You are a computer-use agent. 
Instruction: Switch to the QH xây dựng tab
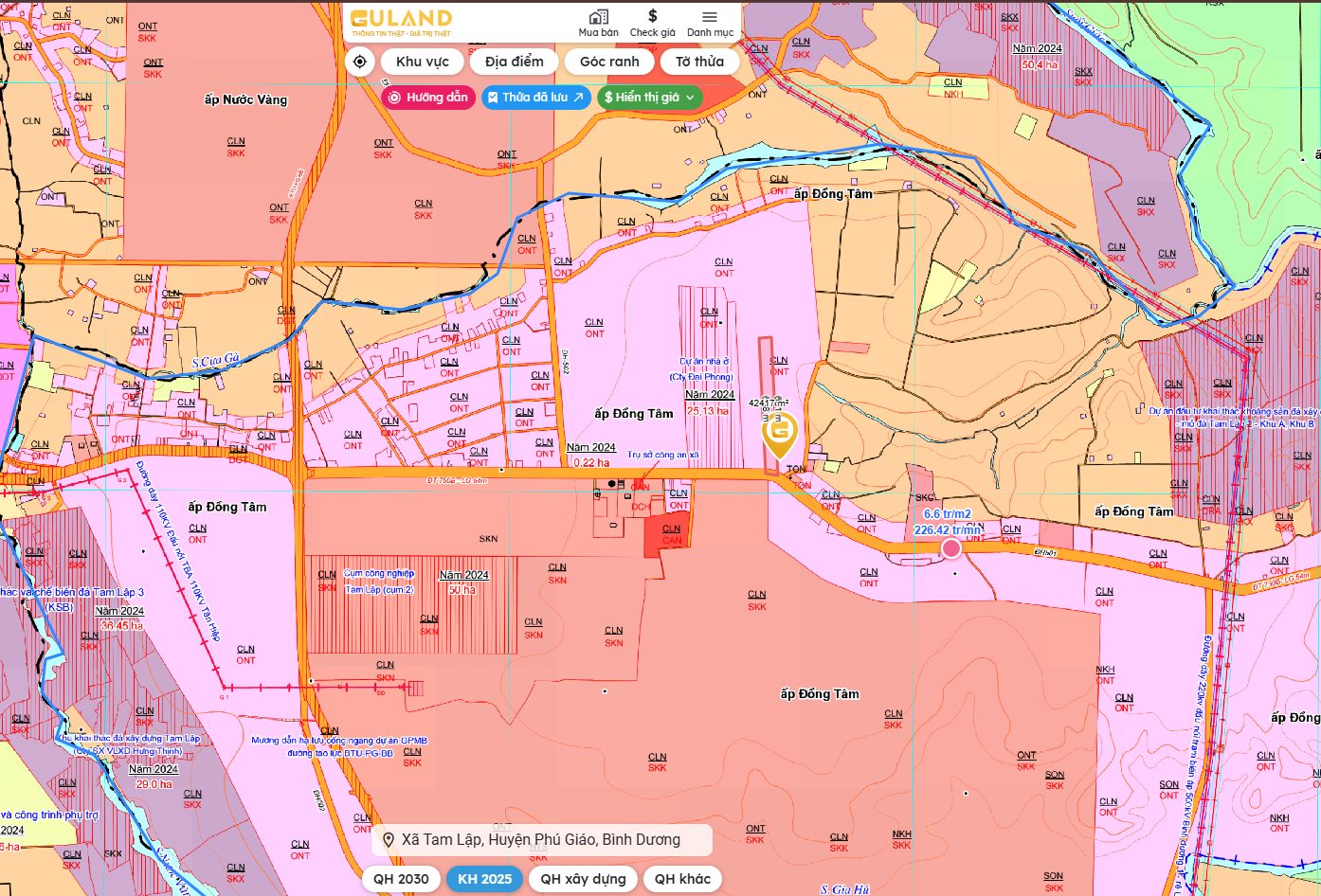click(583, 879)
